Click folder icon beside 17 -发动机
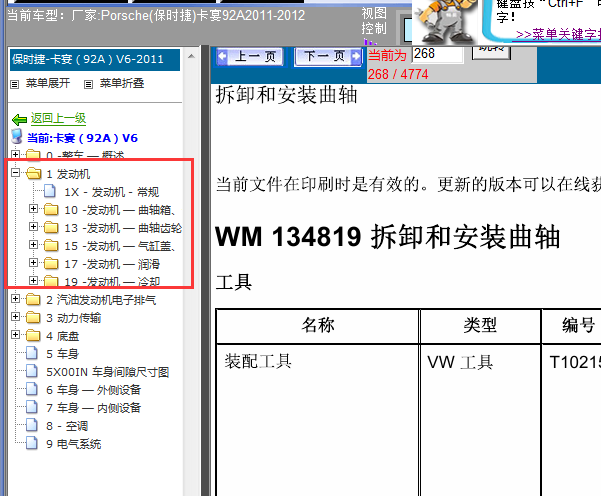Image resolution: width=601 pixels, height=496 pixels. [51, 263]
